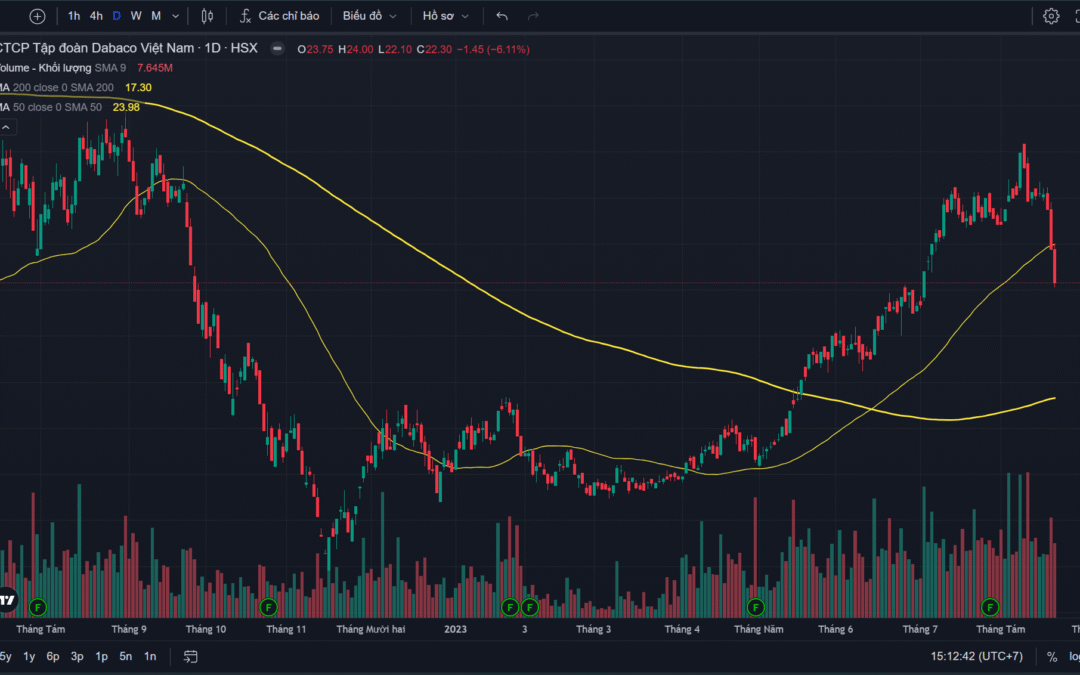This screenshot has width=1080, height=675.
Task: Open the Biểu đồ dropdown menu
Action: coord(369,16)
